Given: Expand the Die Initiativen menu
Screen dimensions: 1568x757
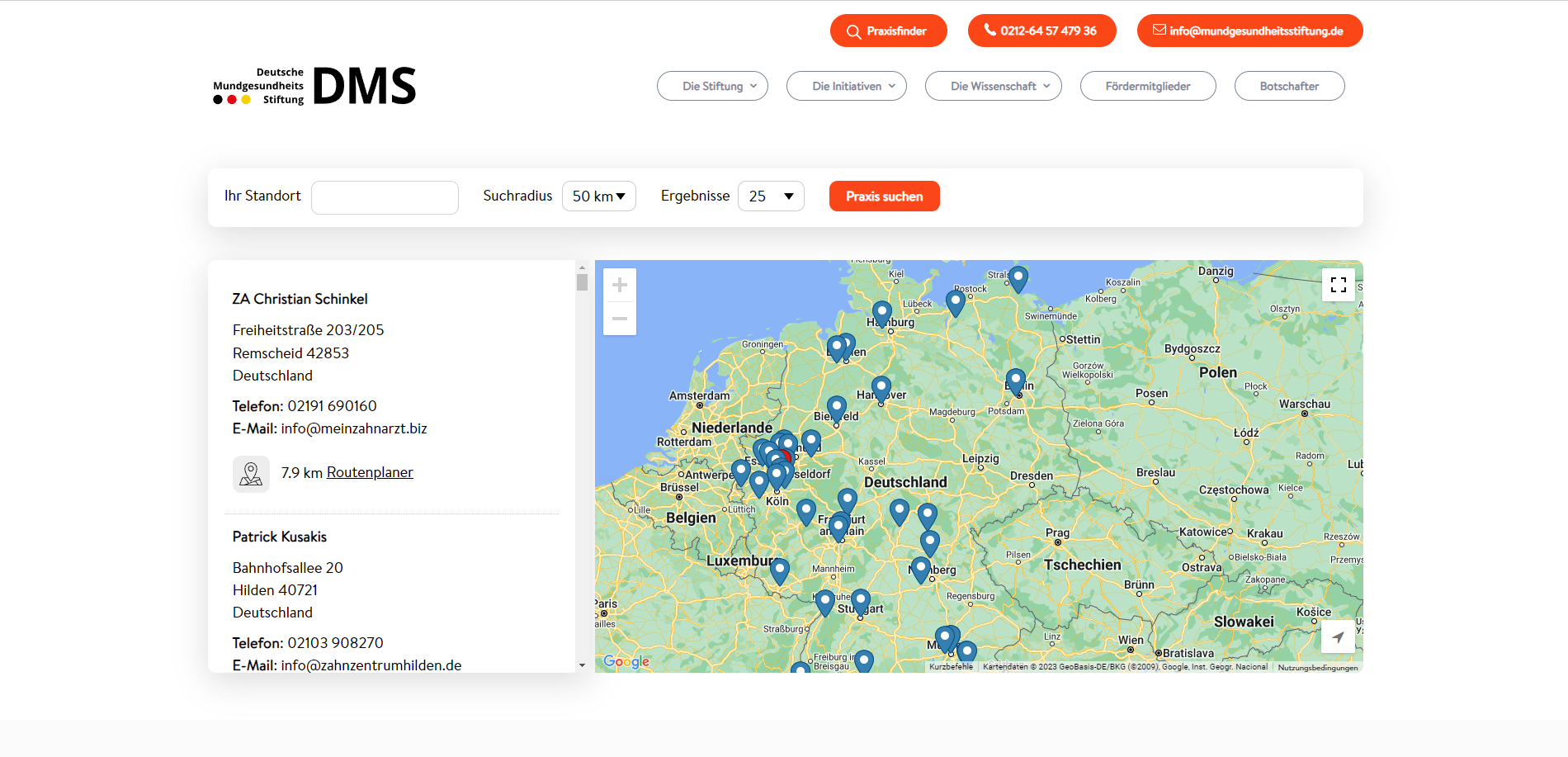Looking at the screenshot, I should click(846, 86).
